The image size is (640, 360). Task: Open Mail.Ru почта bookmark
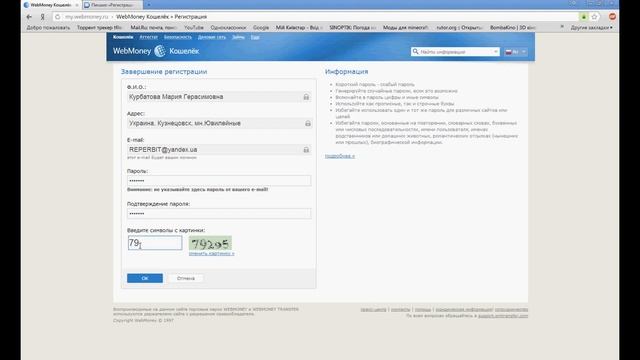(153, 28)
